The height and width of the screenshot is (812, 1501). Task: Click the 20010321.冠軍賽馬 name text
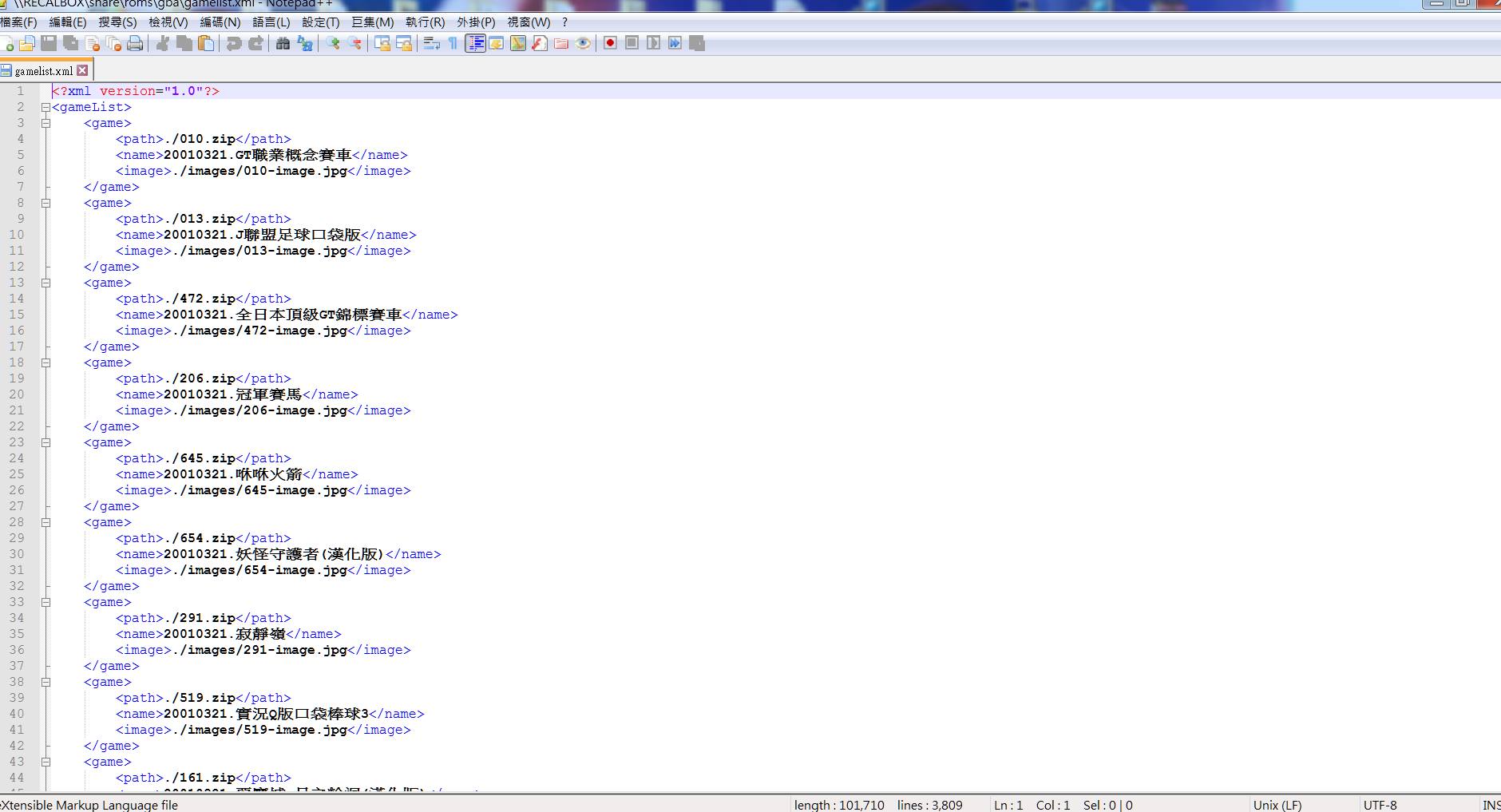[232, 394]
